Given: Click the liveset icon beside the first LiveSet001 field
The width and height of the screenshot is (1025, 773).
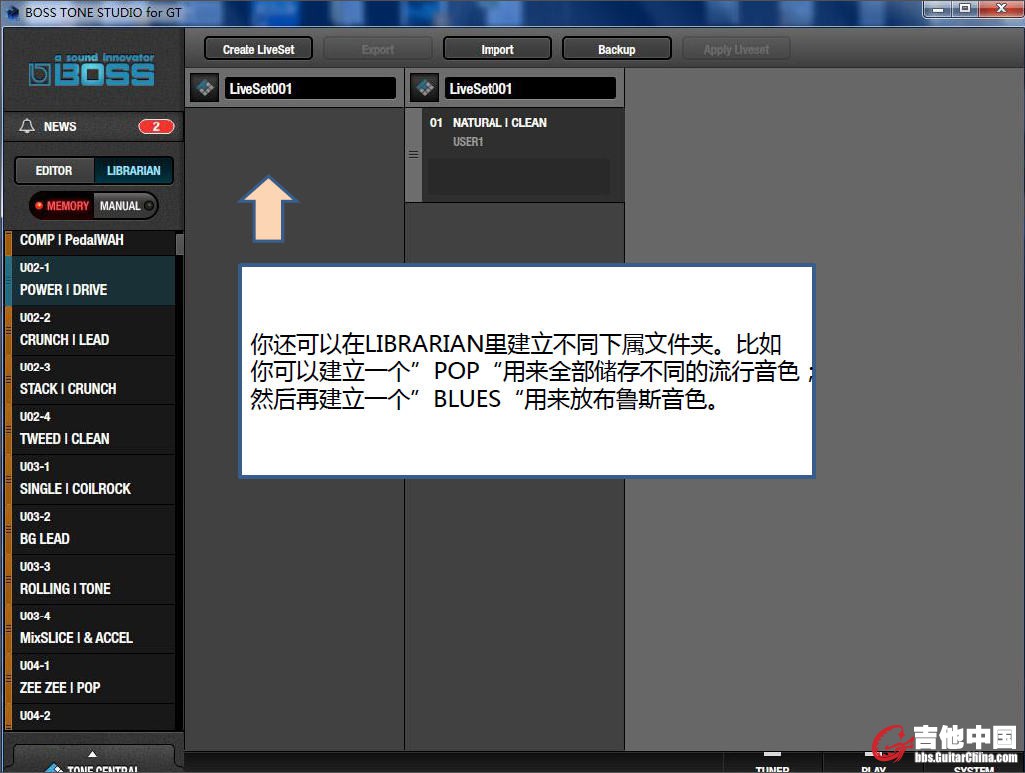Looking at the screenshot, I should 205,88.
